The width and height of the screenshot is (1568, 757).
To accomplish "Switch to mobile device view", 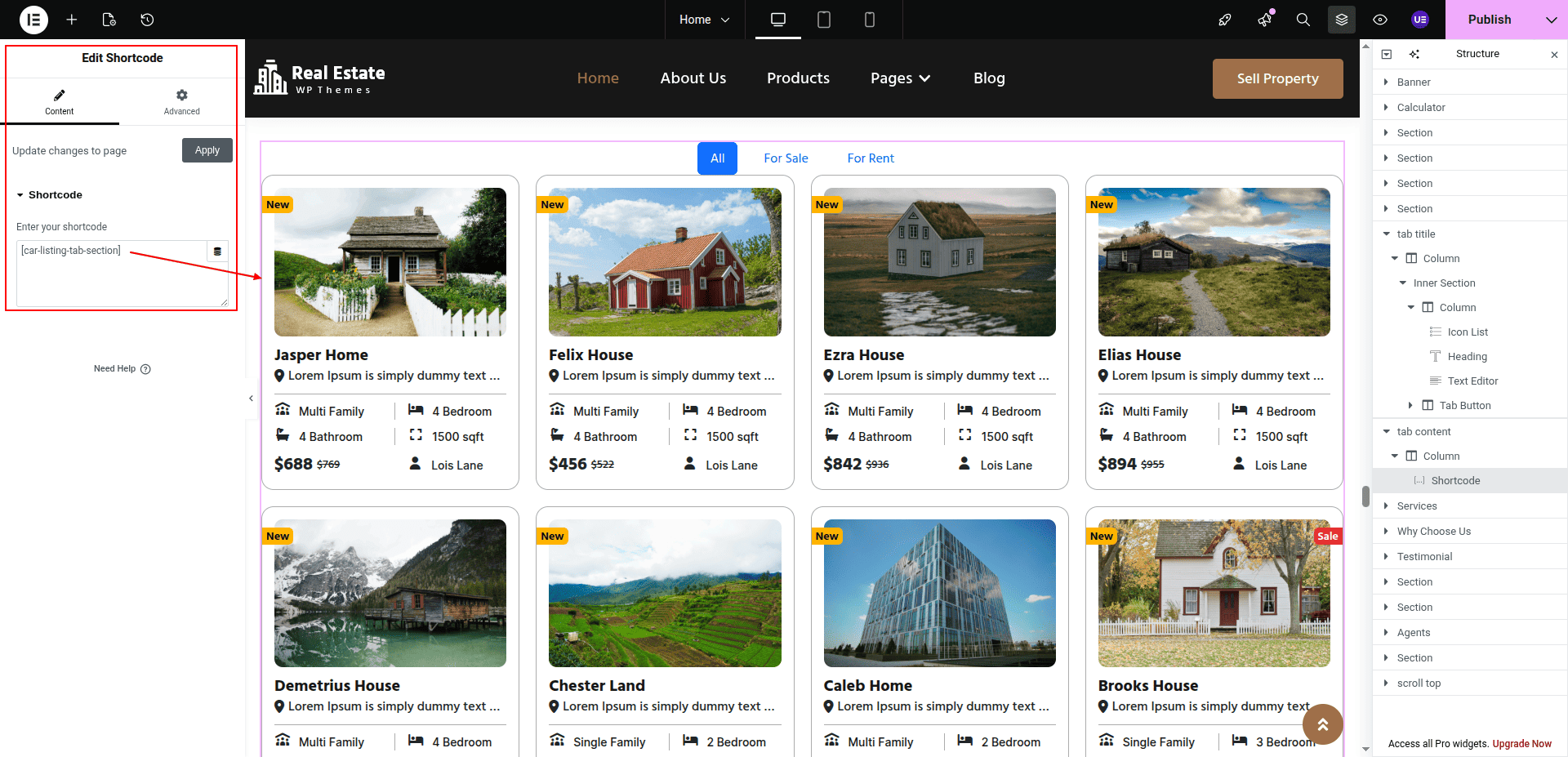I will 870,20.
